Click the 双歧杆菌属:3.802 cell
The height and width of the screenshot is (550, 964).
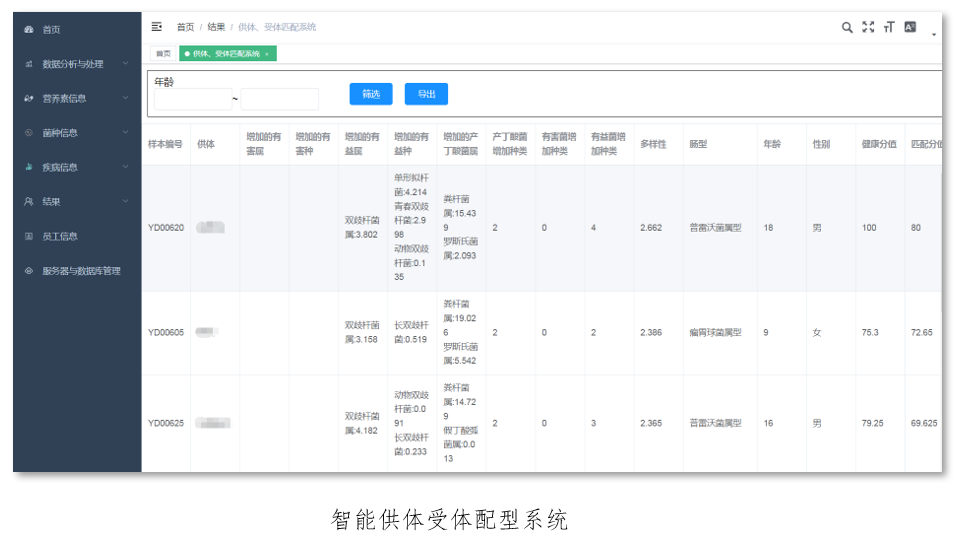point(362,227)
